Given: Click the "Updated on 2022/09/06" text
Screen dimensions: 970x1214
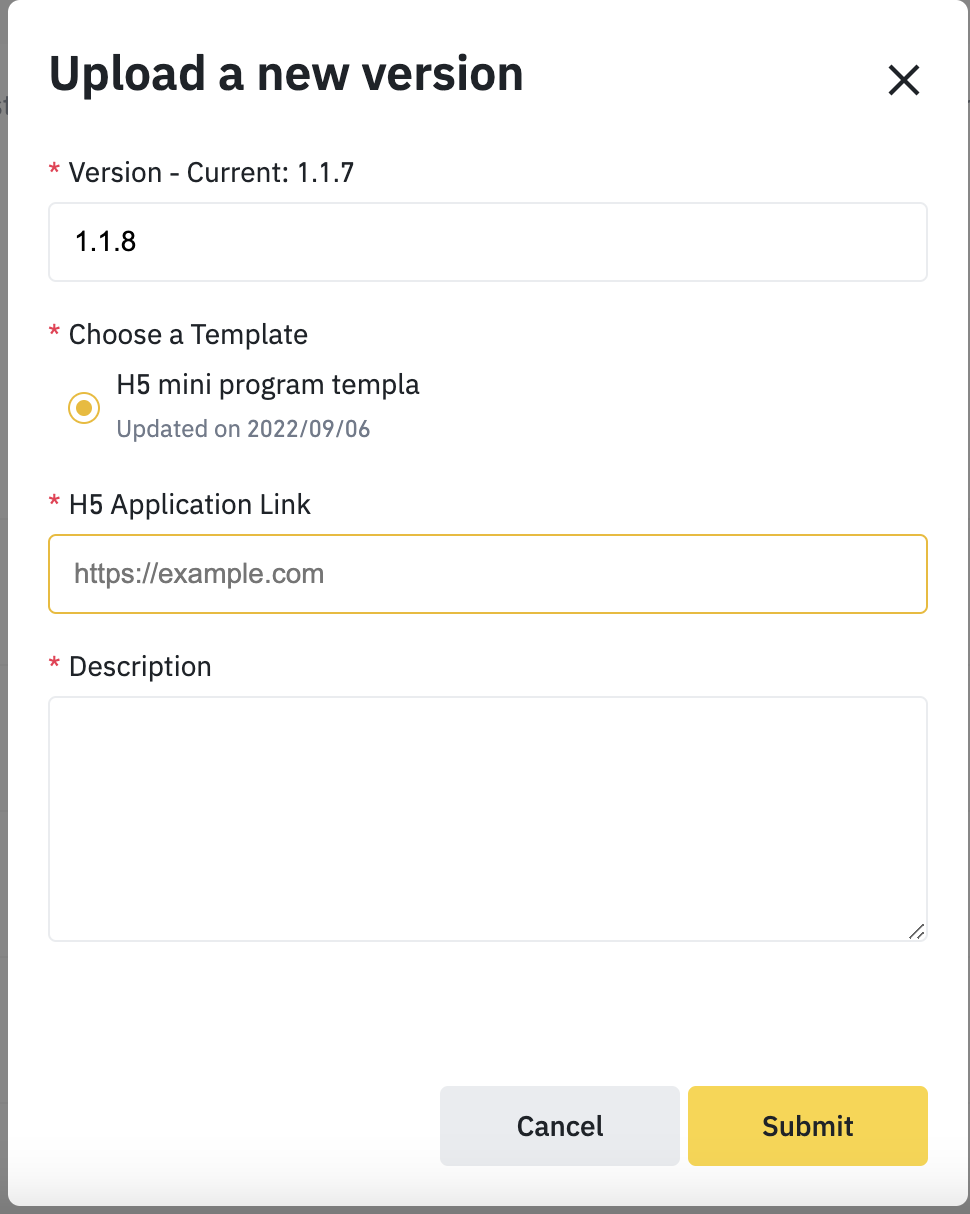Looking at the screenshot, I should tap(243, 429).
